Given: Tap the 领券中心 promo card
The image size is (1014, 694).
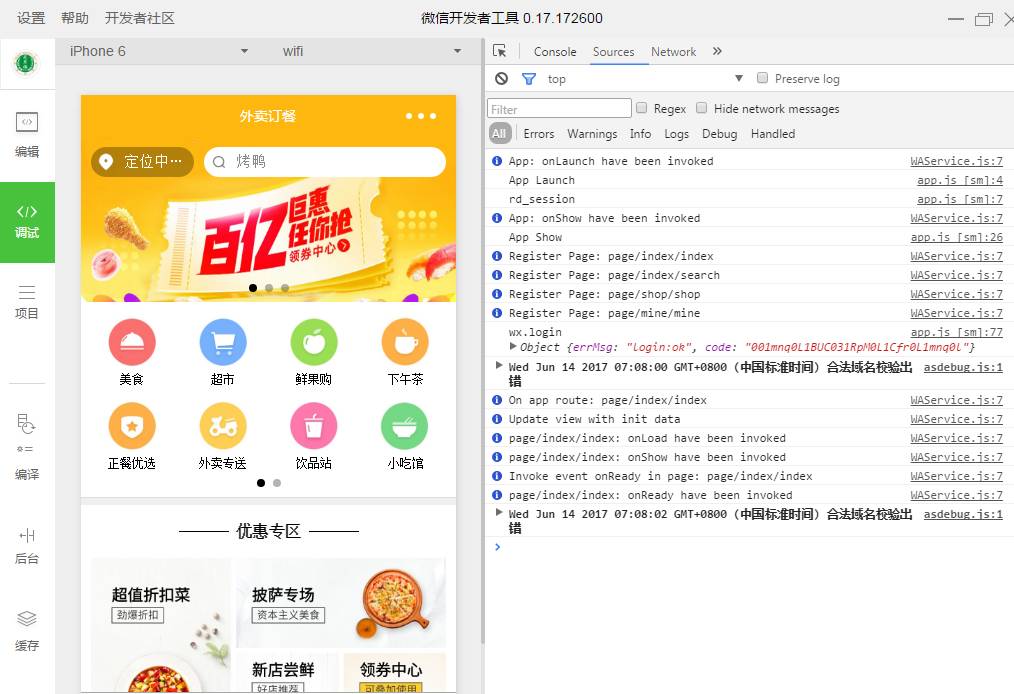Looking at the screenshot, I should [394, 673].
